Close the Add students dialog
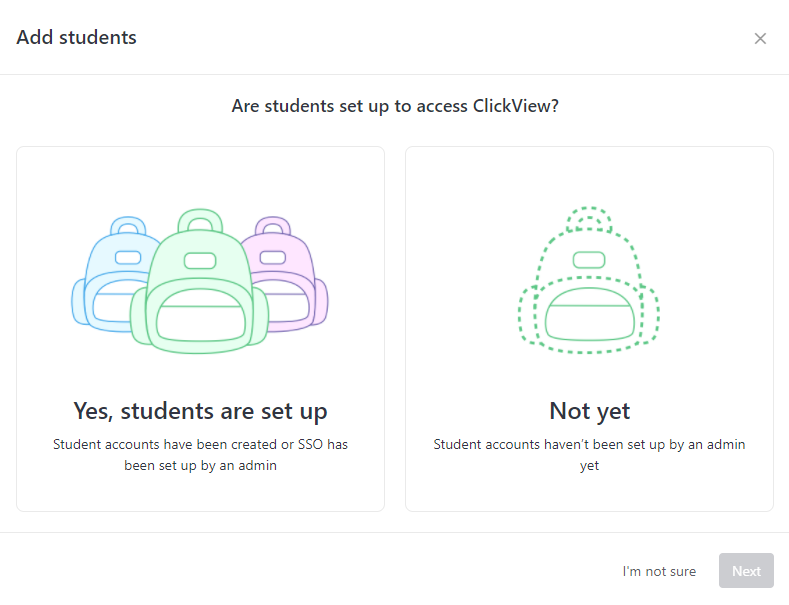 (760, 38)
